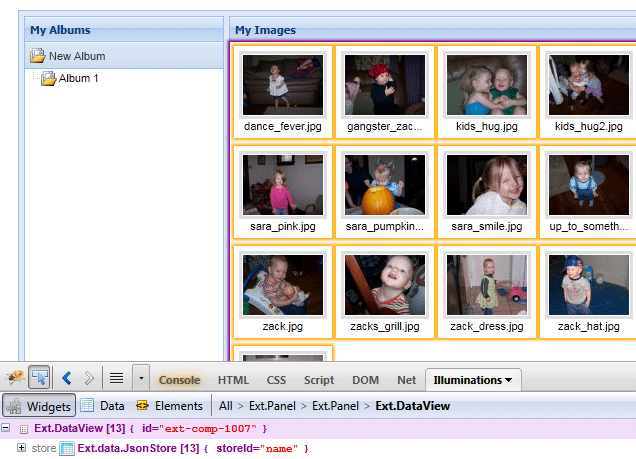Select the sara_smile.jpg thumbnail
The width and height of the screenshot is (636, 459).
(487, 192)
